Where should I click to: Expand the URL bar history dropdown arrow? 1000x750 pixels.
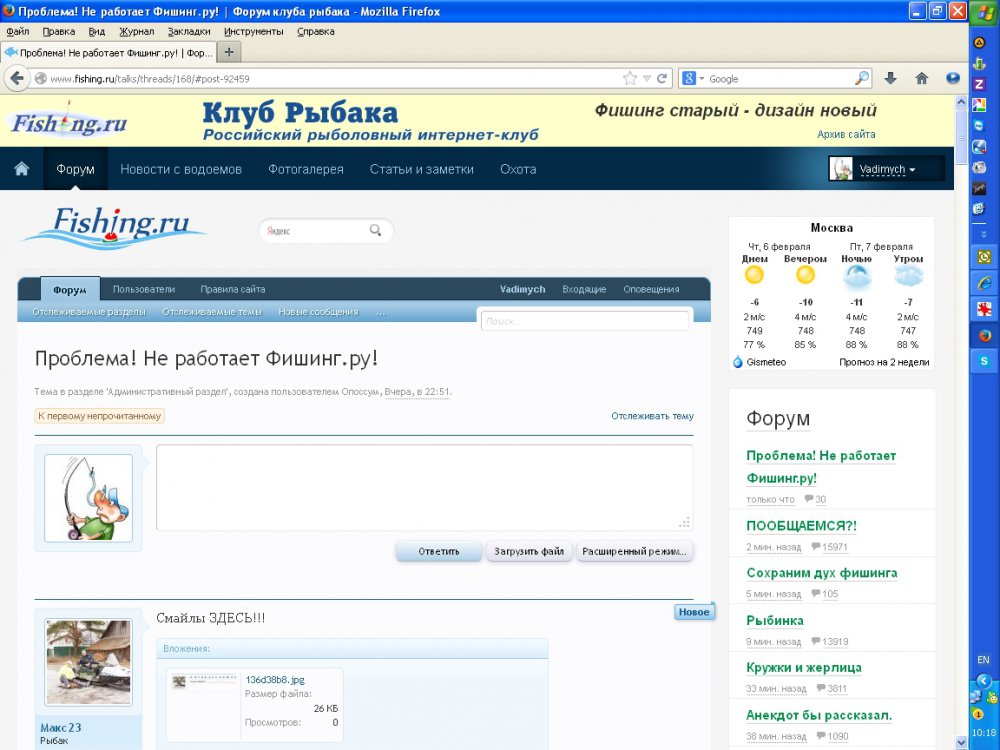tap(646, 78)
